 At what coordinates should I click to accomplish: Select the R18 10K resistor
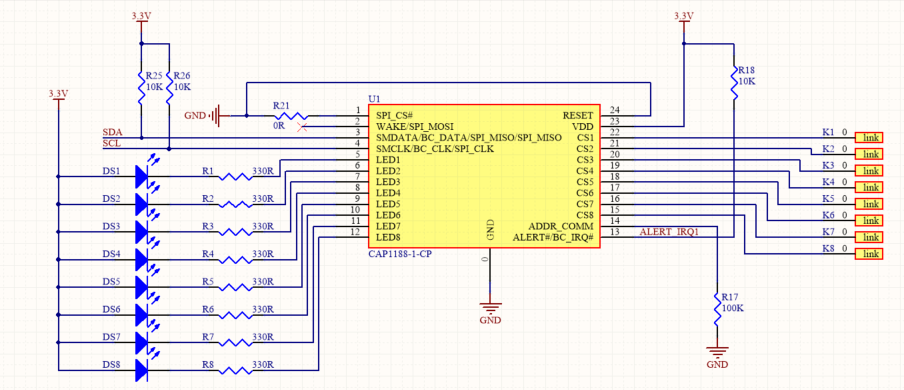pyautogui.click(x=734, y=82)
